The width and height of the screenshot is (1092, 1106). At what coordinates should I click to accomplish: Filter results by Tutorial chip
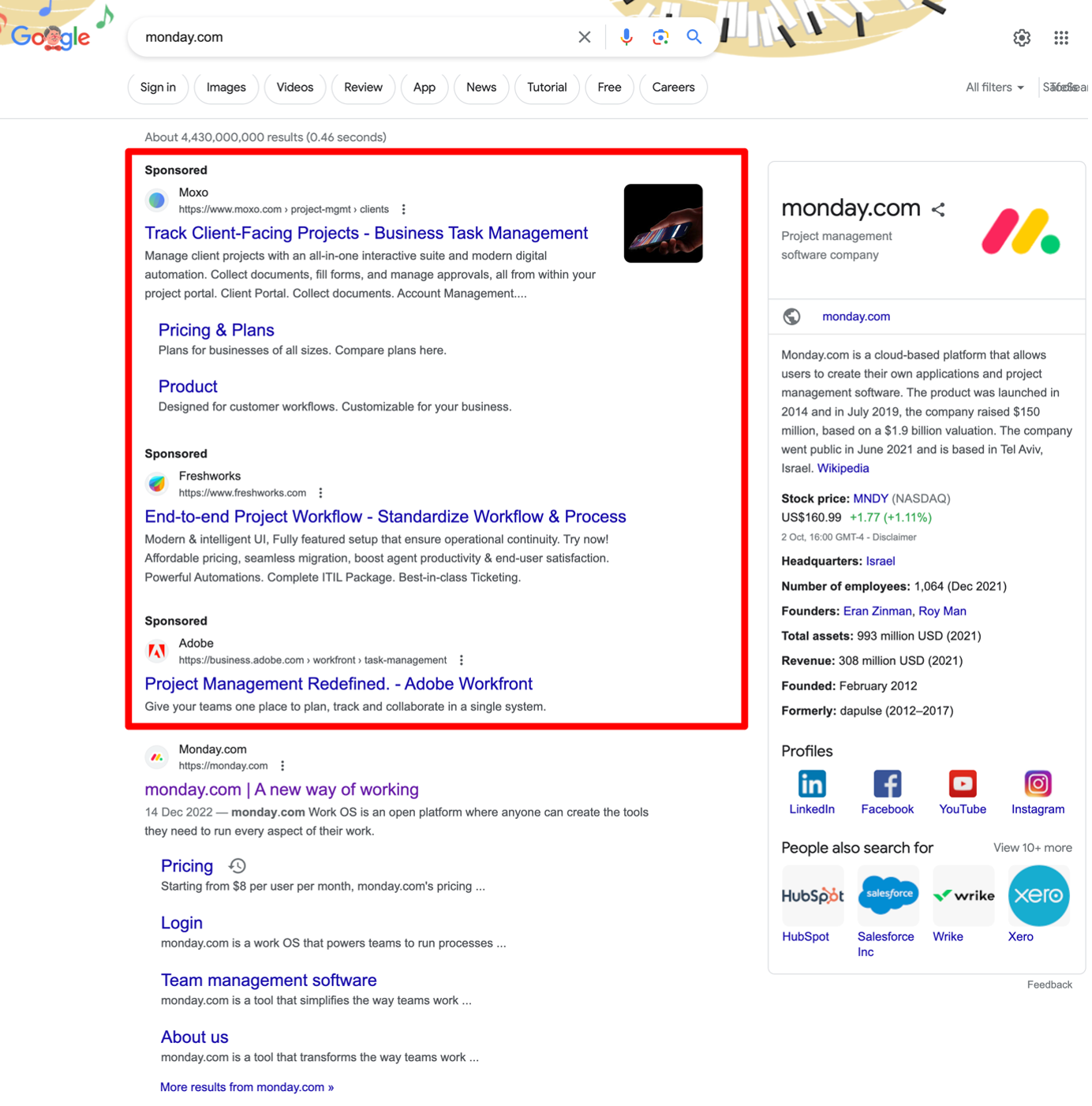click(547, 88)
